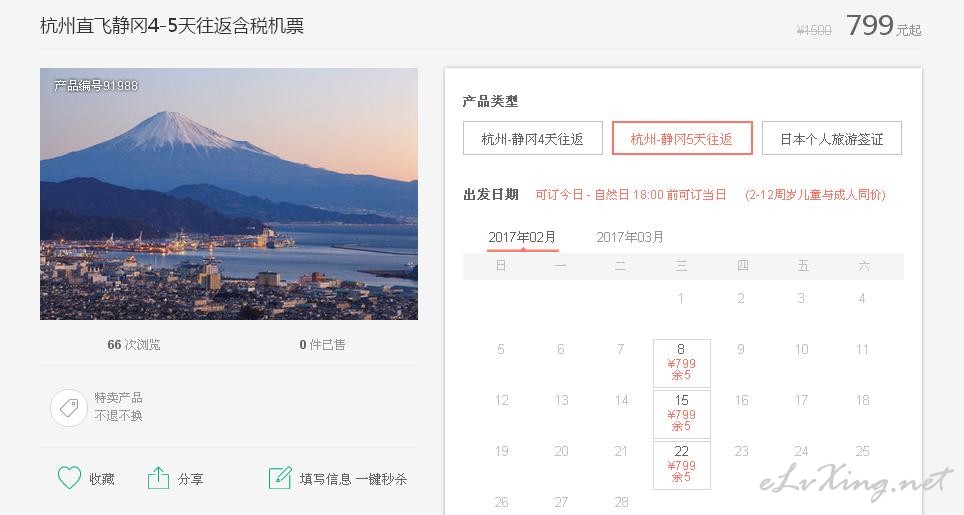Click calendar date 5
This screenshot has height=515, width=964.
click(x=501, y=350)
